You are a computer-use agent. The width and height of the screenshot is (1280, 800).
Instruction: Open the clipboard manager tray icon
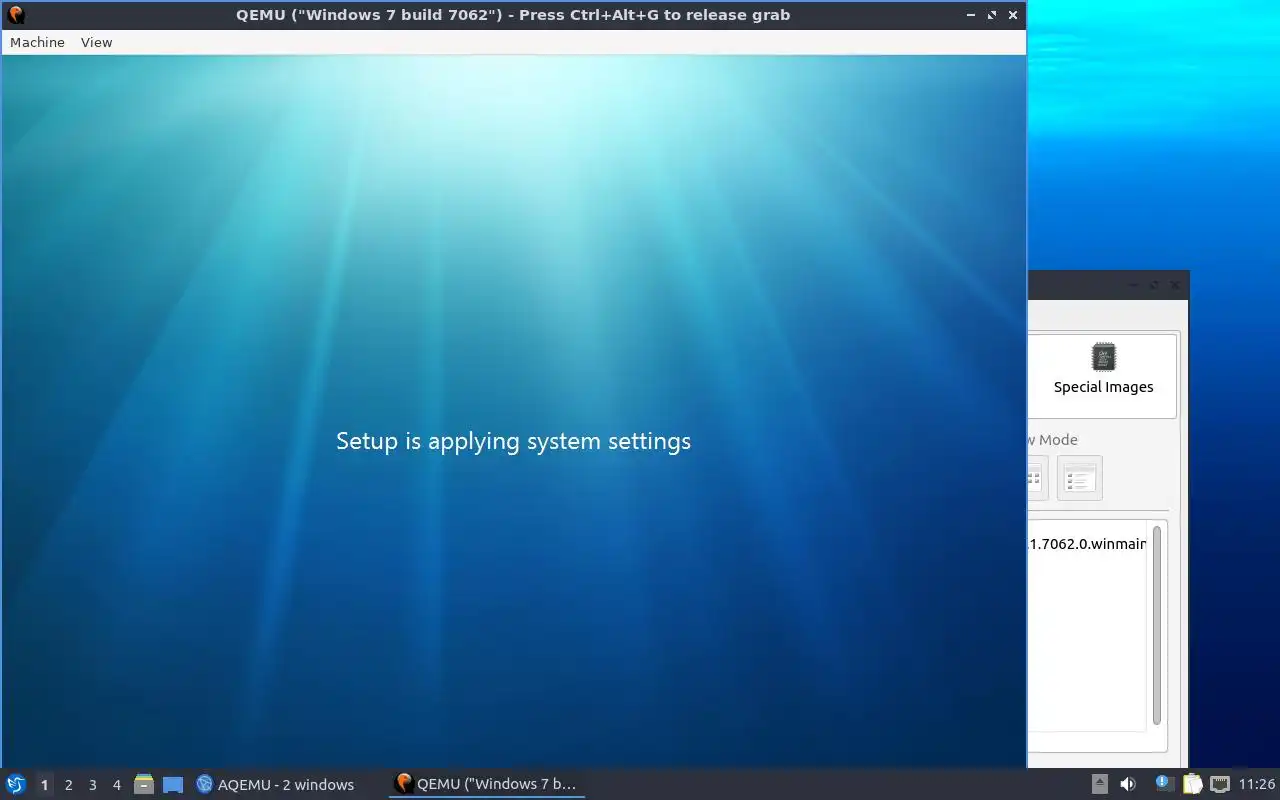click(1192, 784)
